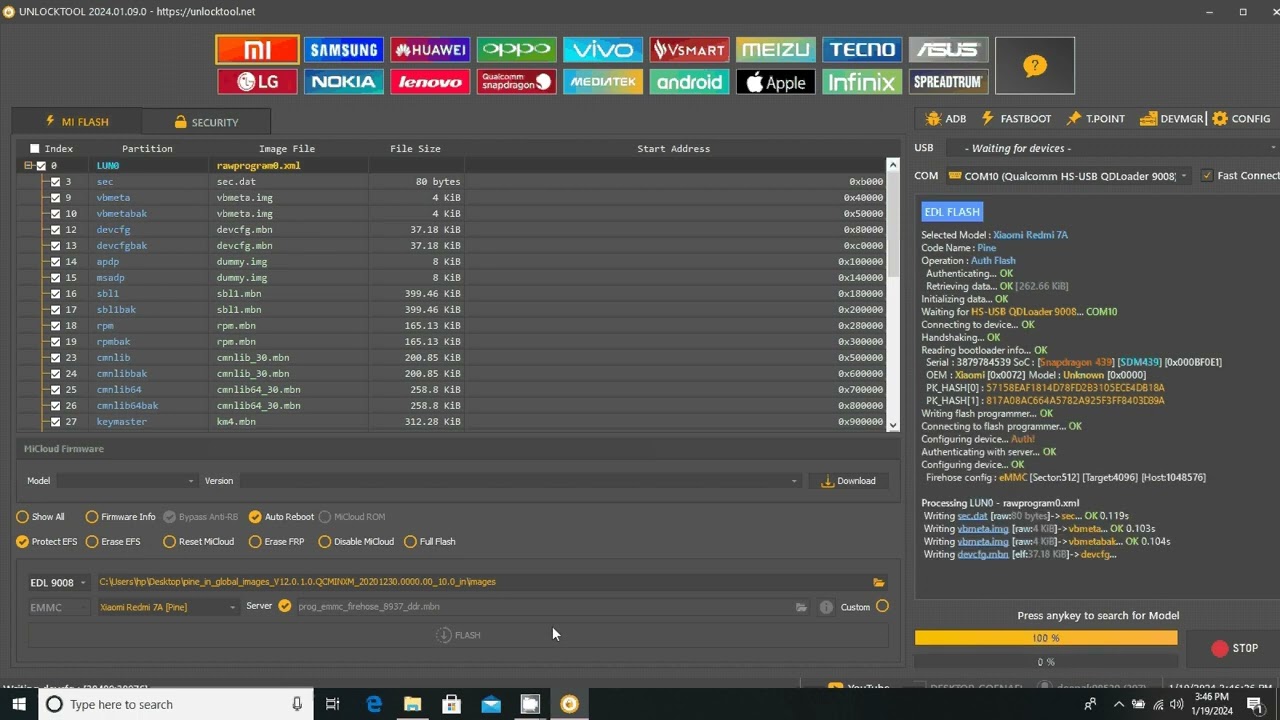Toggle the Auto Reboot option
1280x720 pixels.
click(255, 517)
